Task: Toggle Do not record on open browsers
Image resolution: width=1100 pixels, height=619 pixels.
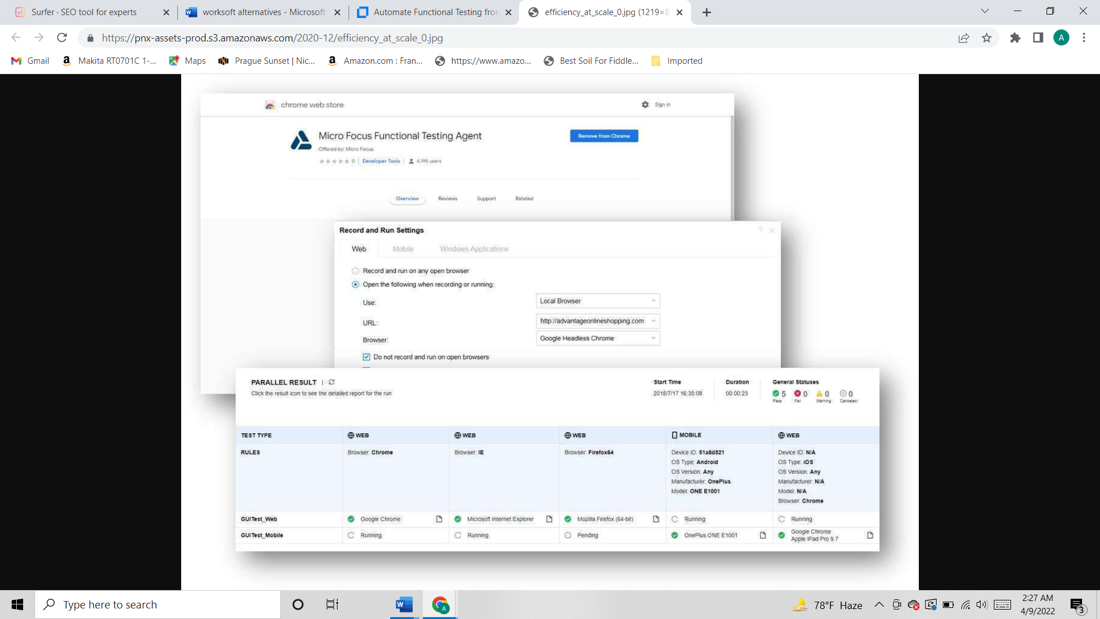Action: tap(366, 357)
